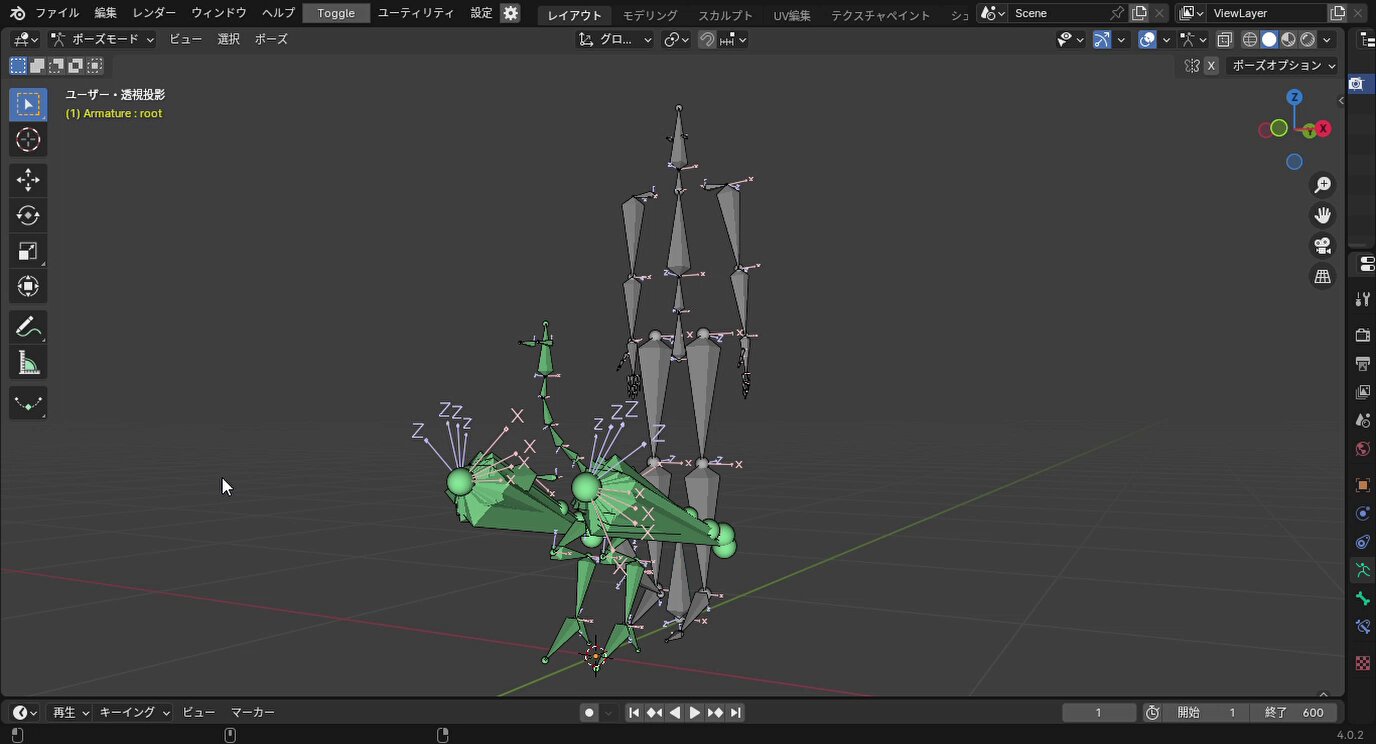Open the object visibility and selectability dropdown
Screen dimensions: 1376x744
(1071, 40)
